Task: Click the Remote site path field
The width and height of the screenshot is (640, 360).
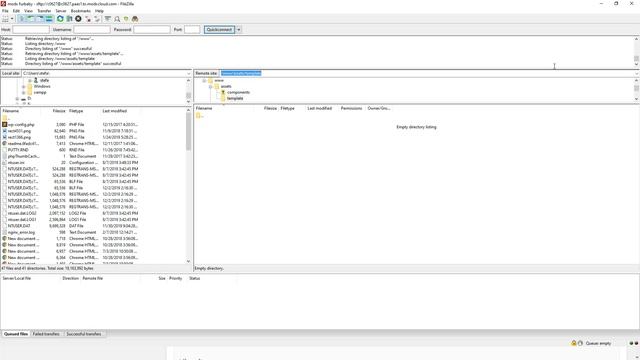Action: pyautogui.click(x=427, y=73)
